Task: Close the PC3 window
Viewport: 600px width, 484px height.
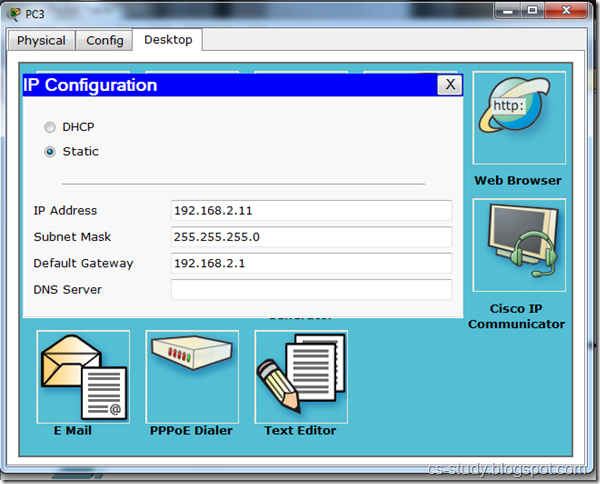Action: coord(566,10)
